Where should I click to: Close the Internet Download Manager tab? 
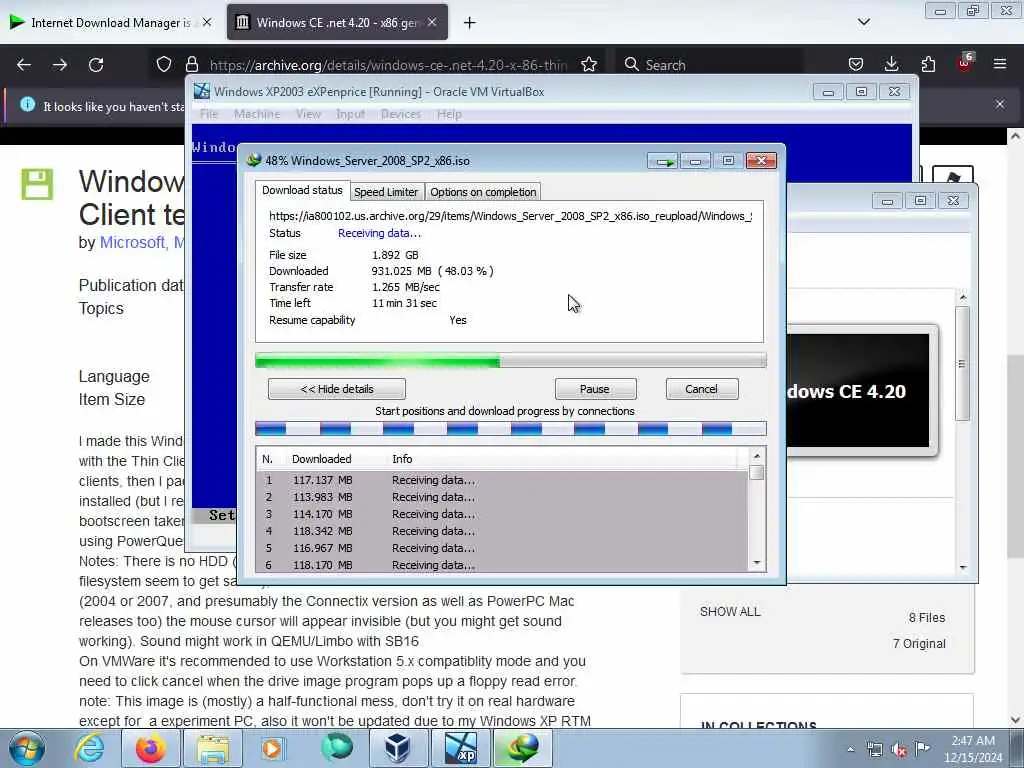207,22
